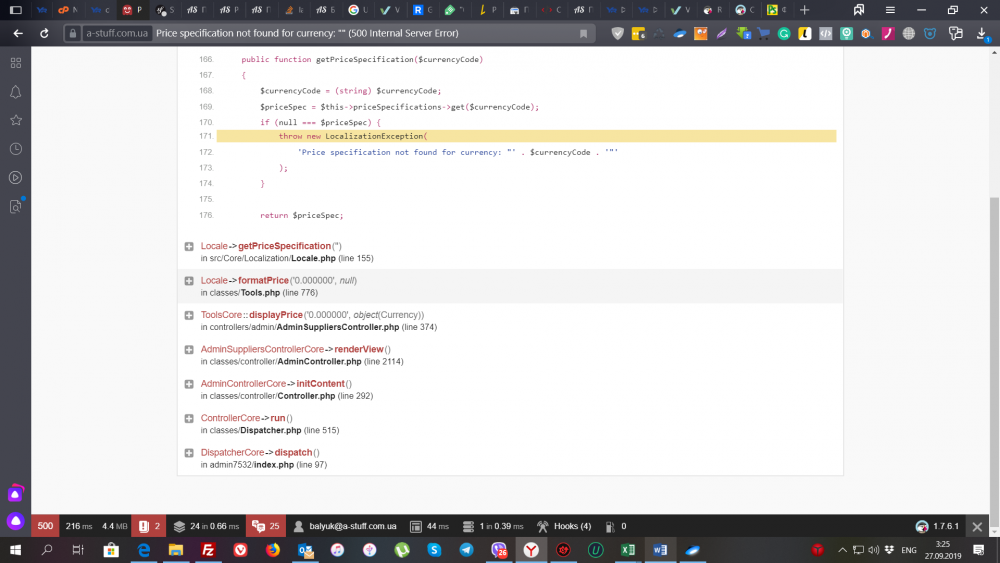This screenshot has width=1000, height=563.
Task: Click the sidebar tableau grid icon
Action: point(15,63)
